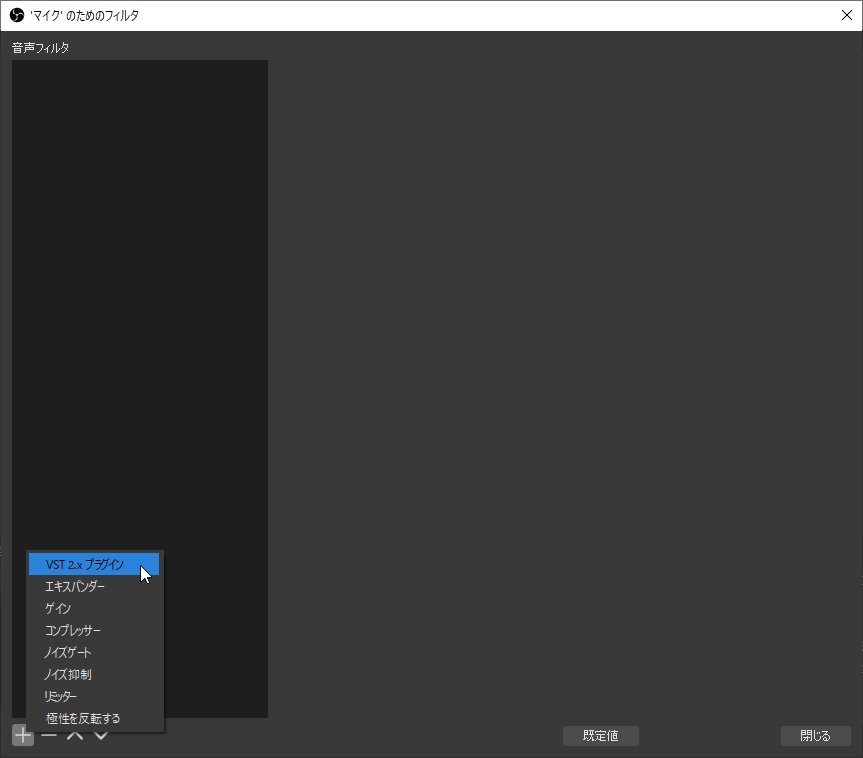Click the plus add-filter icon
The image size is (863, 758).
click(x=23, y=735)
